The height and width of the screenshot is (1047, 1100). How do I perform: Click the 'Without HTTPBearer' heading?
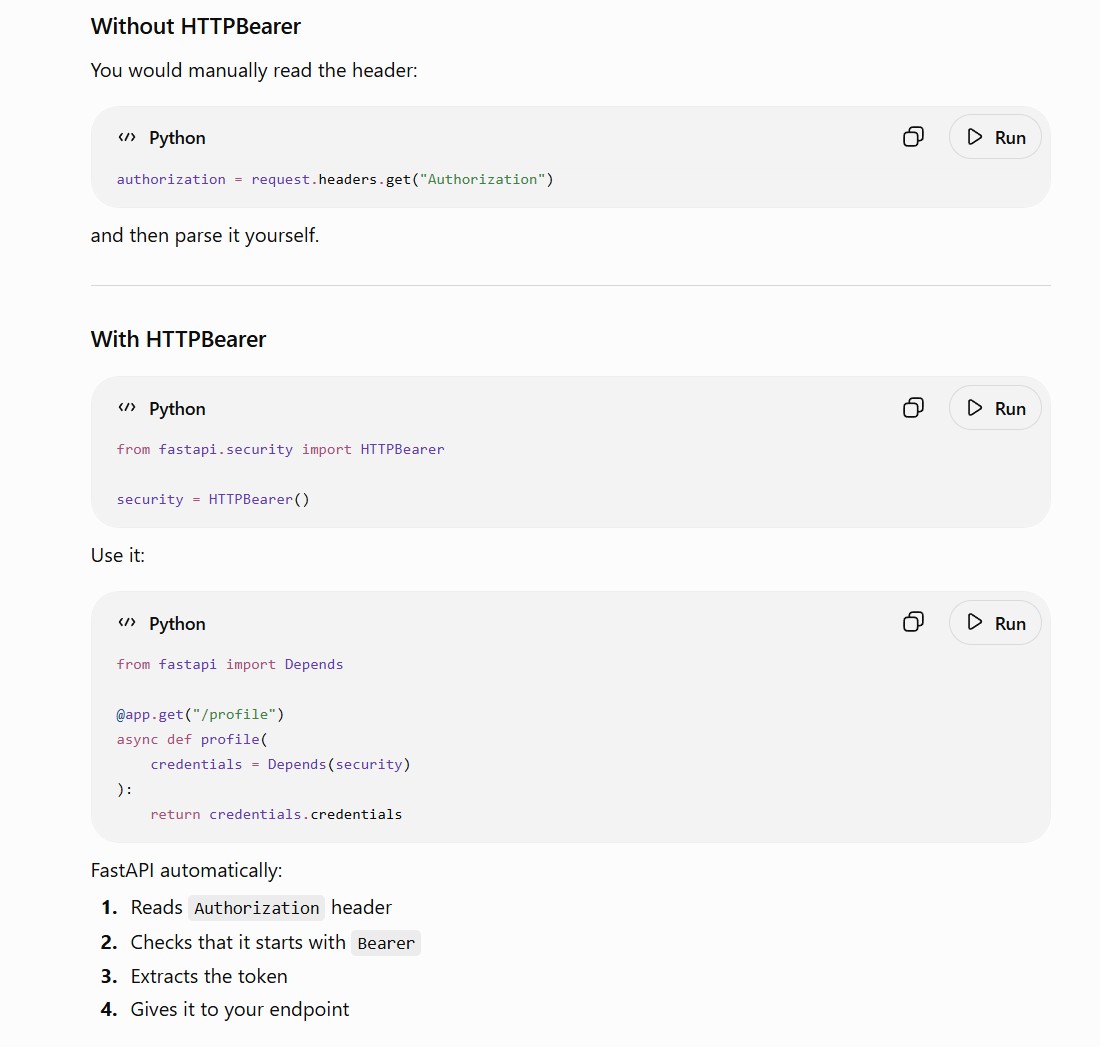[196, 26]
